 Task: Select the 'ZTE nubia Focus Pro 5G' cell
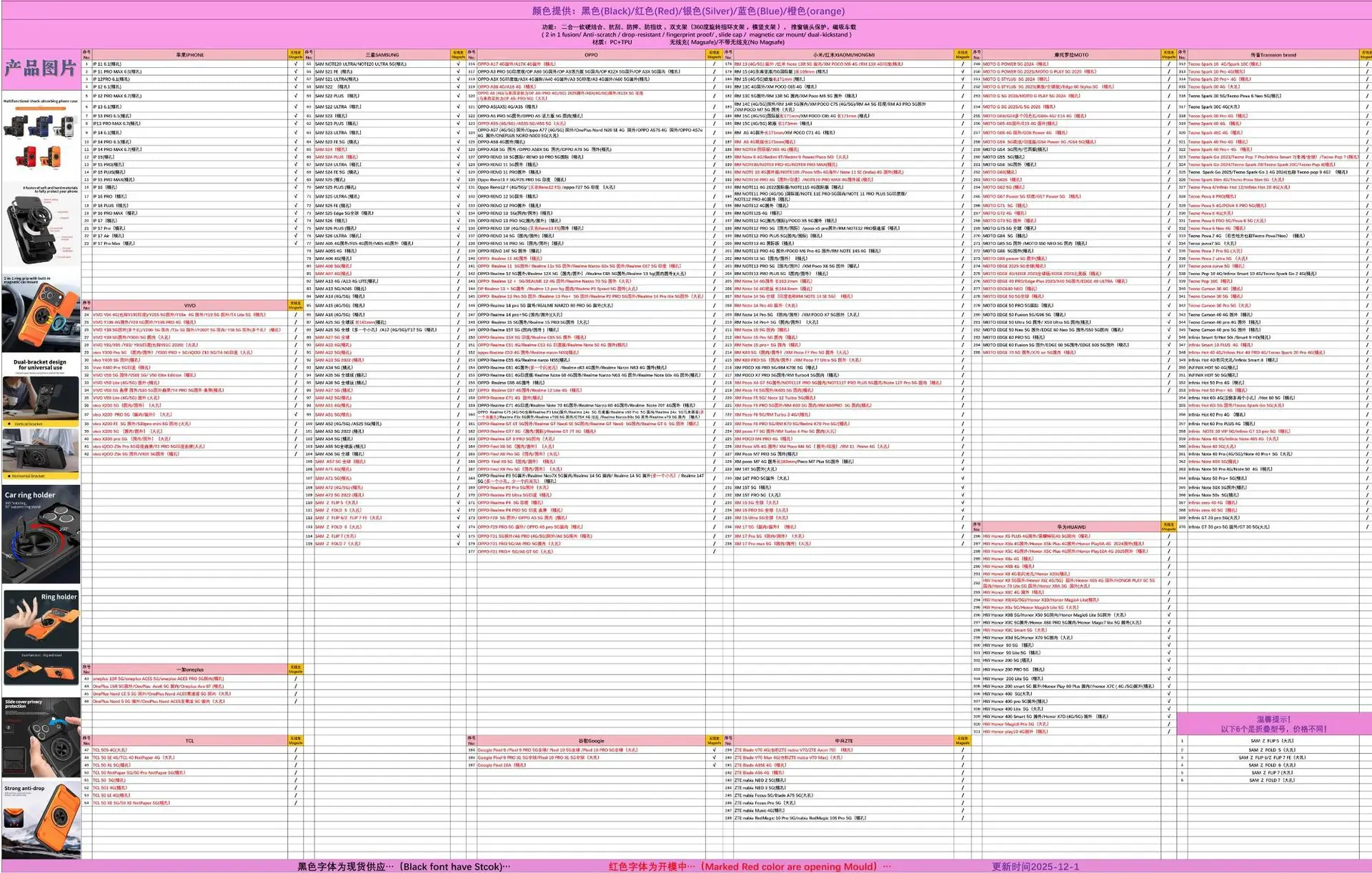[844, 803]
